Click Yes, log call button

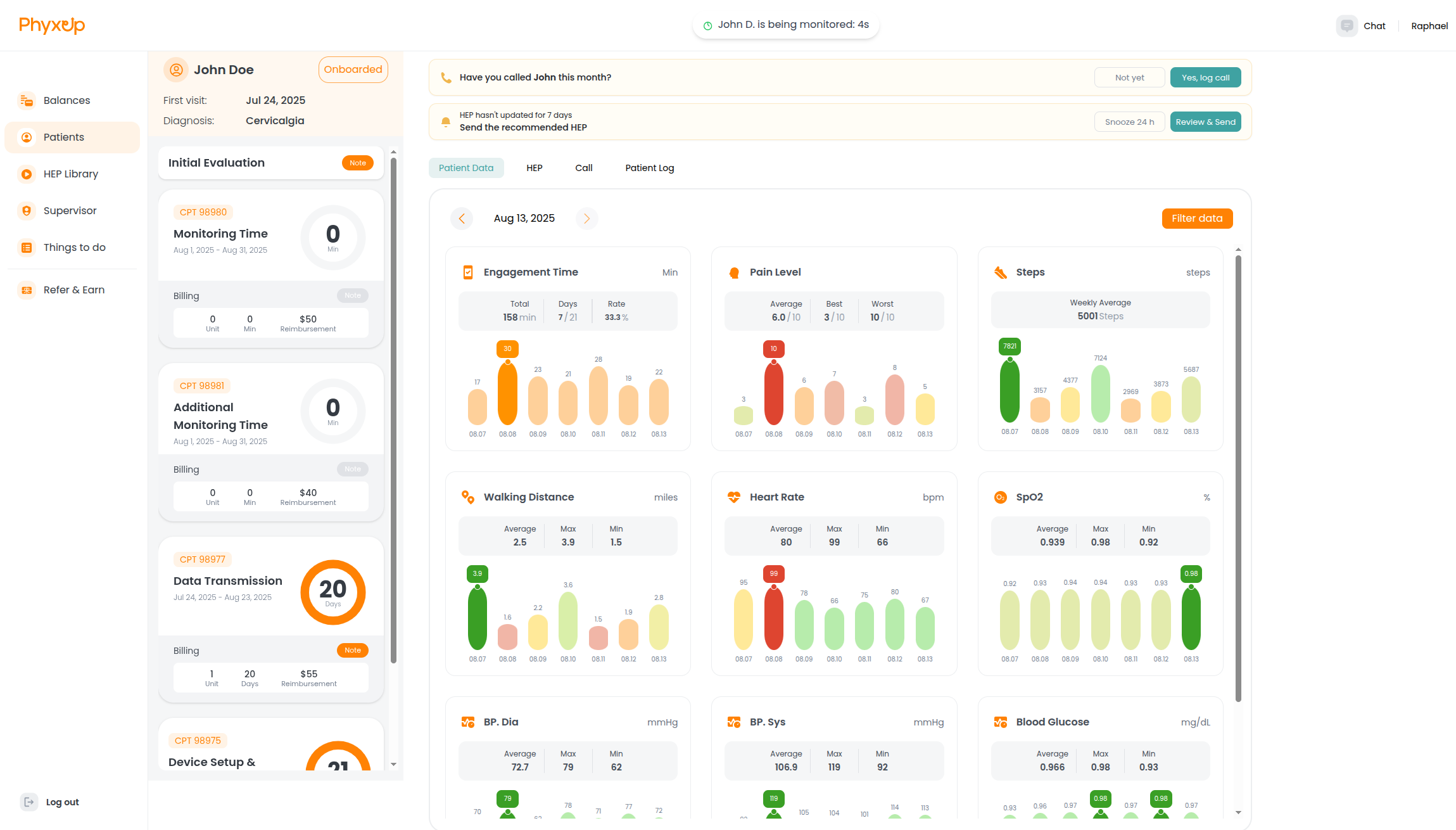pos(1206,77)
